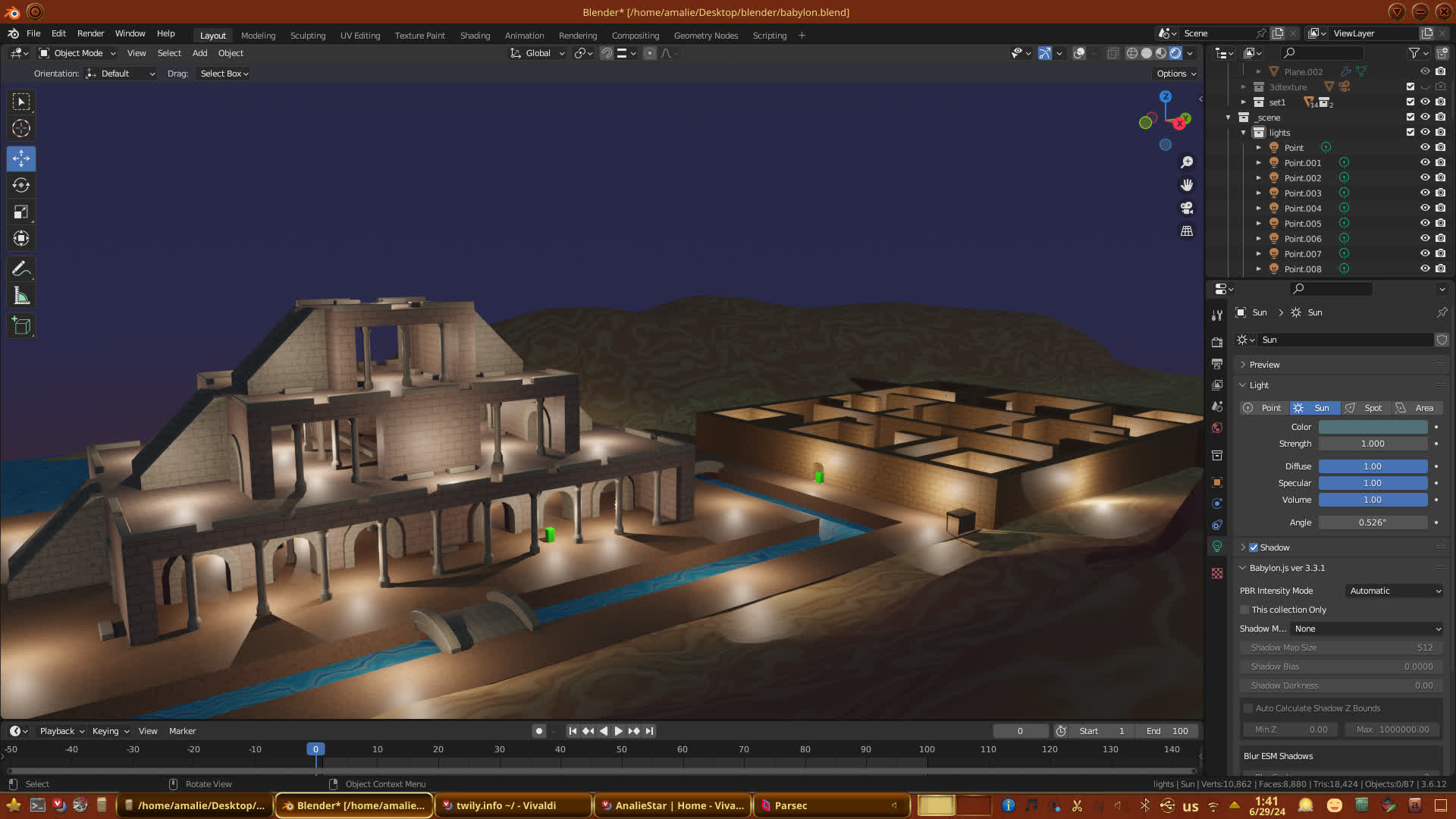Select the Rotate tool in toolbar
This screenshot has width=1456, height=819.
(x=21, y=185)
